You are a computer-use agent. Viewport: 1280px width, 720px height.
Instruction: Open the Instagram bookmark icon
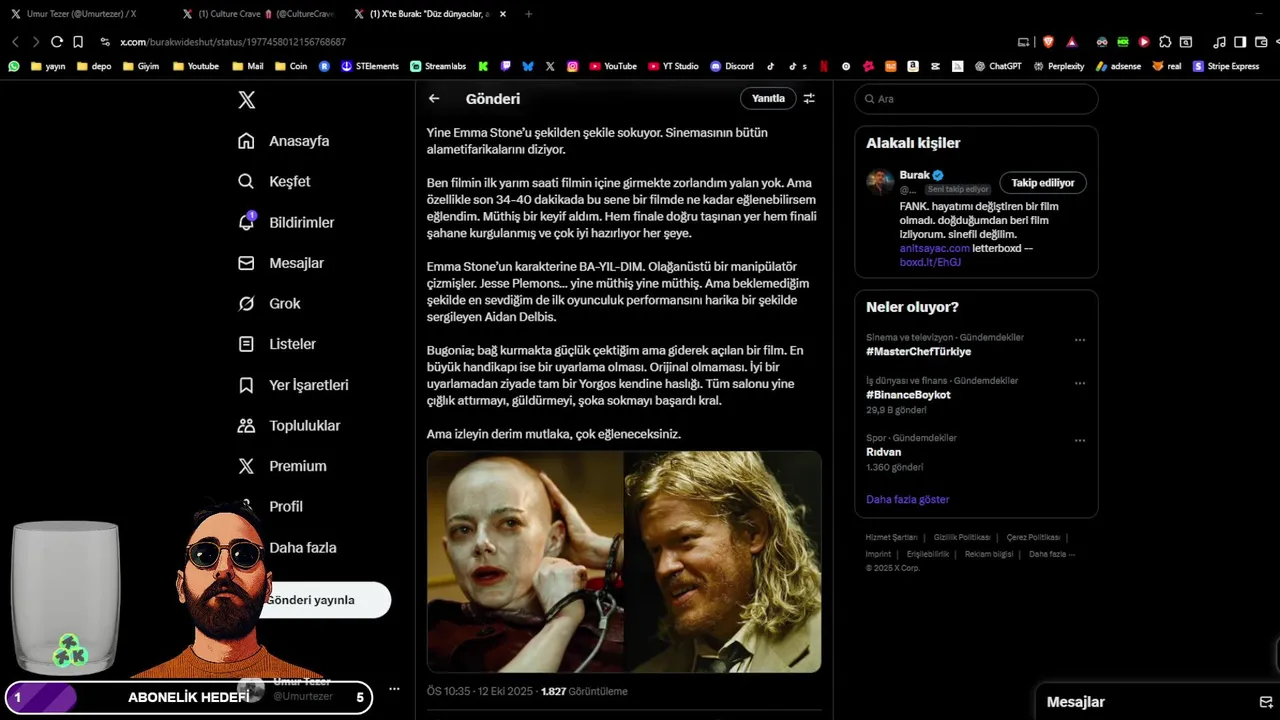(572, 66)
